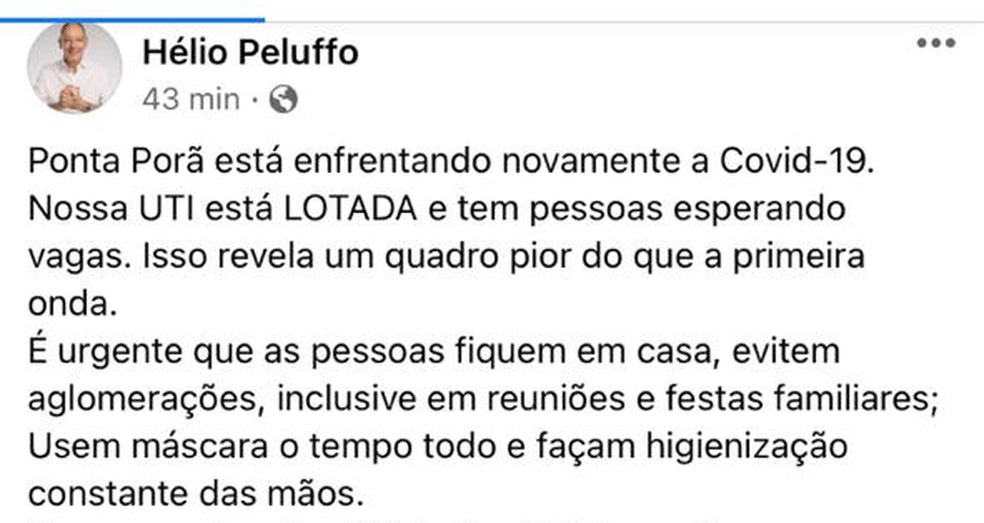The image size is (984, 523).
Task: Click the phrase "festas familiares"
Action: tap(801, 398)
